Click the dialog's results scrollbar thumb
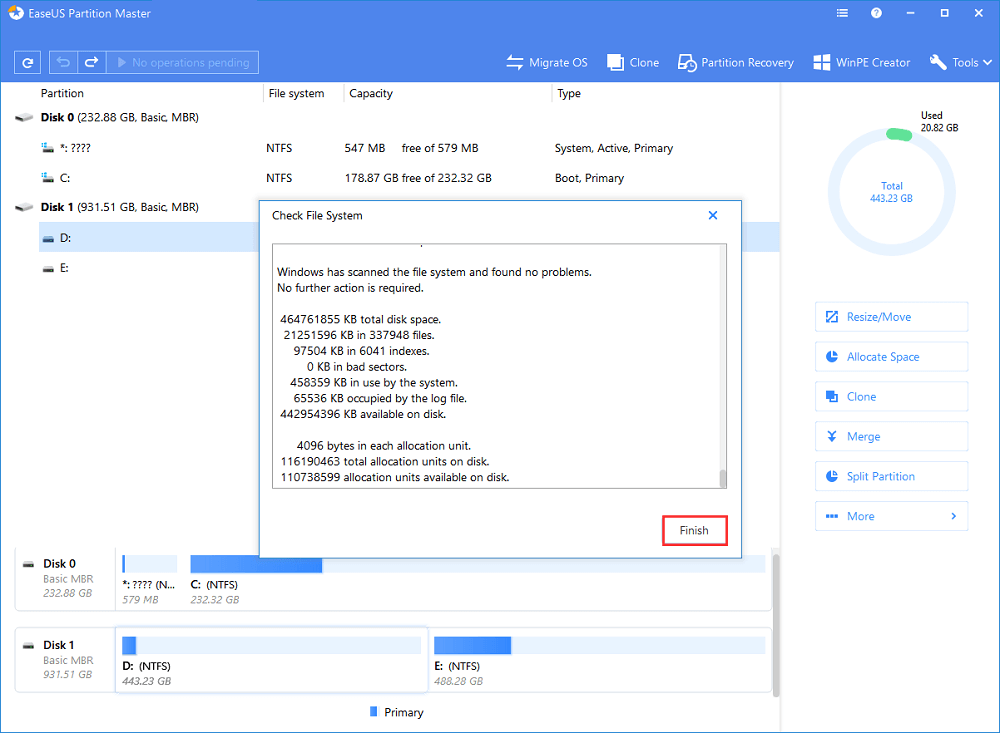Viewport: 1000px width, 733px height. tap(723, 478)
